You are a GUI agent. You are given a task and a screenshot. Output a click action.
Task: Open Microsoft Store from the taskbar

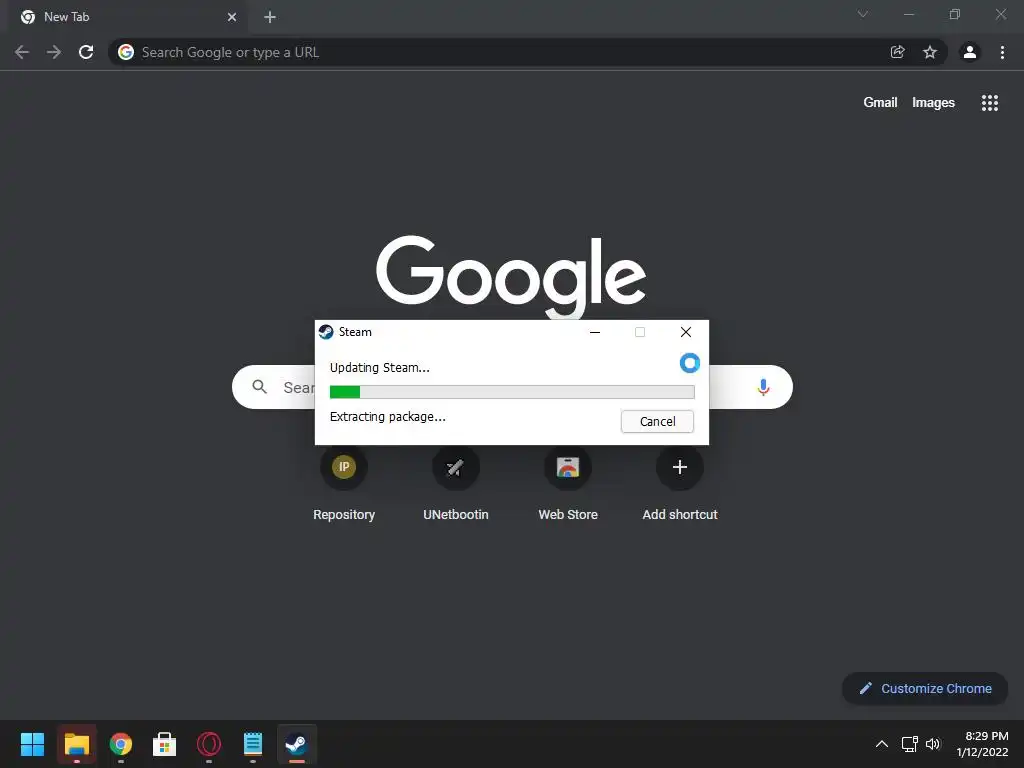point(165,744)
